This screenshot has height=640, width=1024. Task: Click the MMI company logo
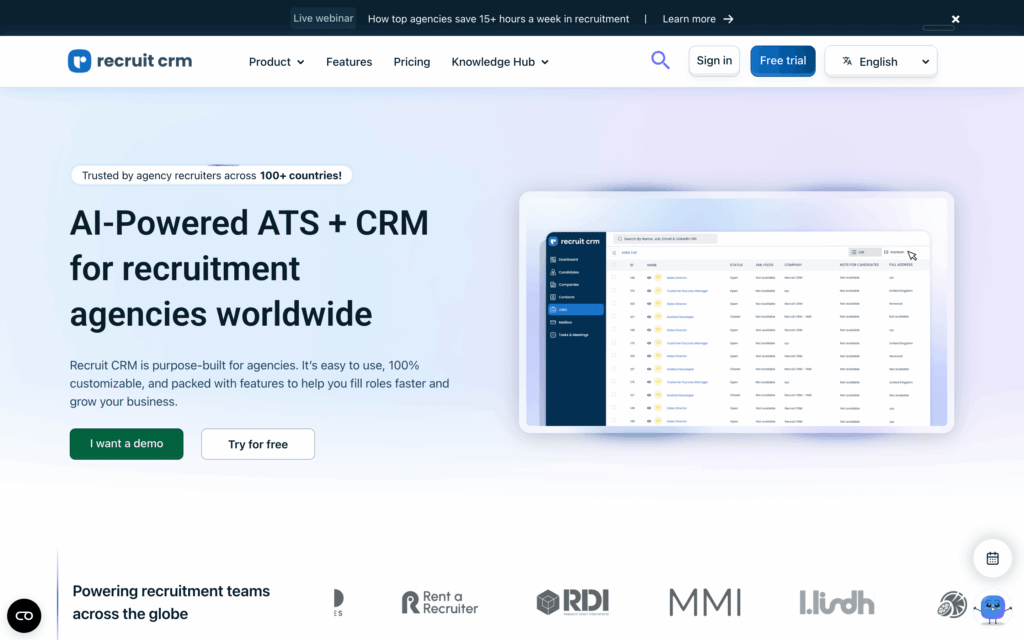[x=705, y=602]
